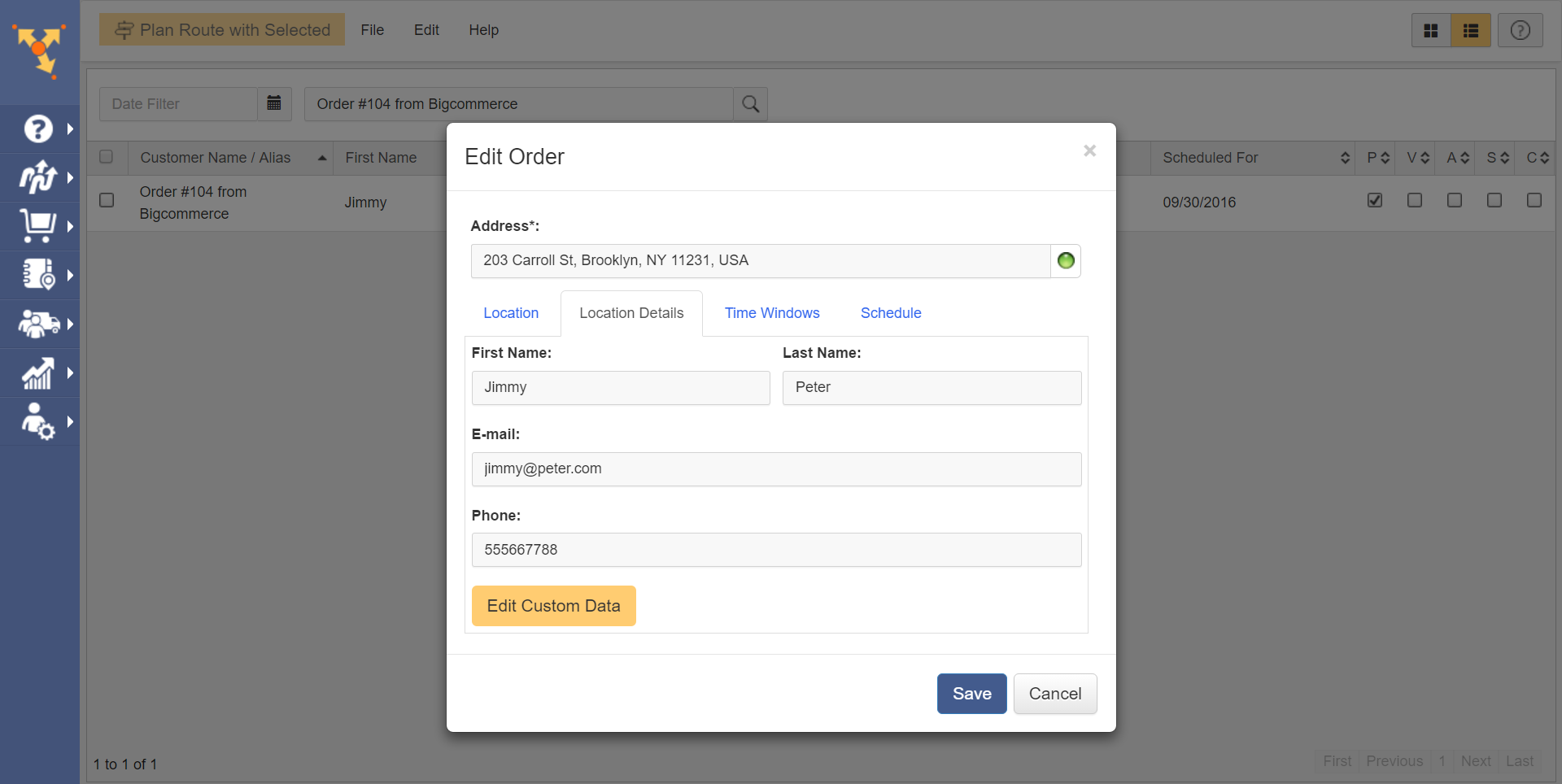Image resolution: width=1562 pixels, height=784 pixels.
Task: Click the E-mail input field
Action: tap(776, 469)
